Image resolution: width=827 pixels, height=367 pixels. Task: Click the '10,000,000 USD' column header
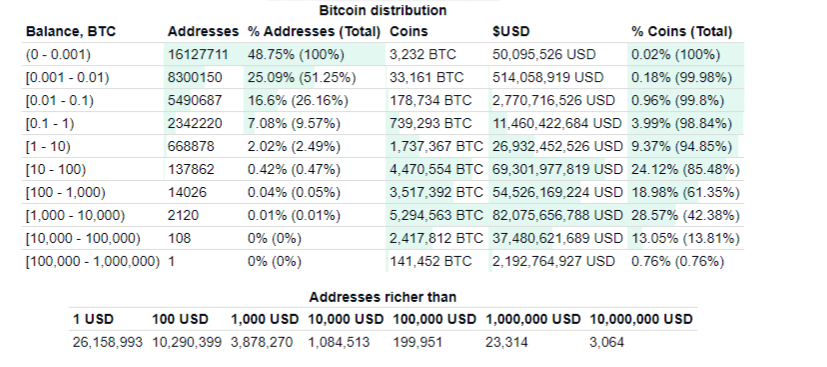tap(641, 319)
